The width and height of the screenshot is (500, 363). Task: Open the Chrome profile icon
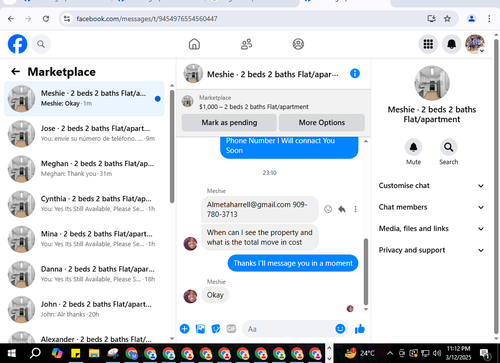(x=471, y=19)
